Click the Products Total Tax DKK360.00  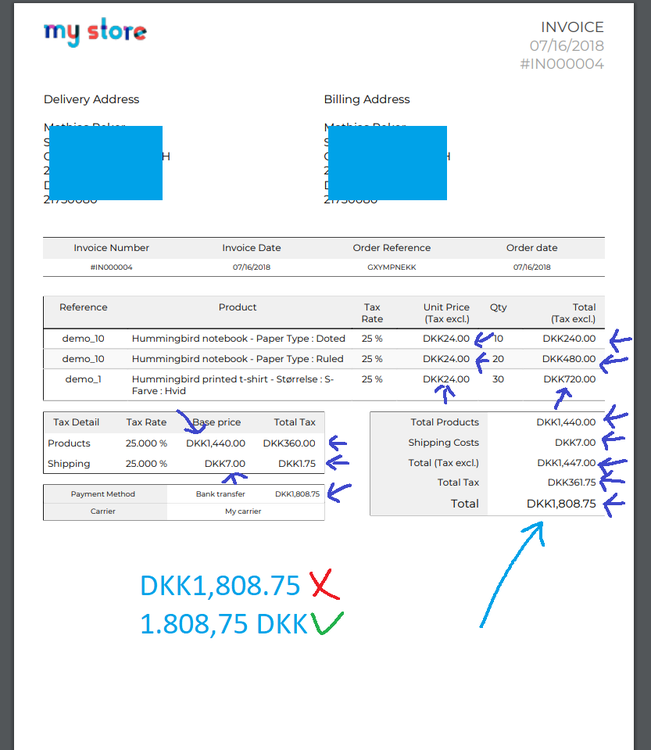click(x=289, y=443)
